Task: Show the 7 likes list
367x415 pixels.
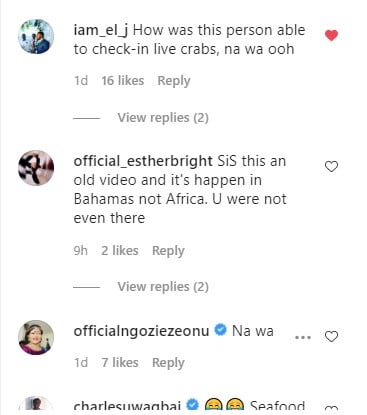Action: click(x=120, y=362)
